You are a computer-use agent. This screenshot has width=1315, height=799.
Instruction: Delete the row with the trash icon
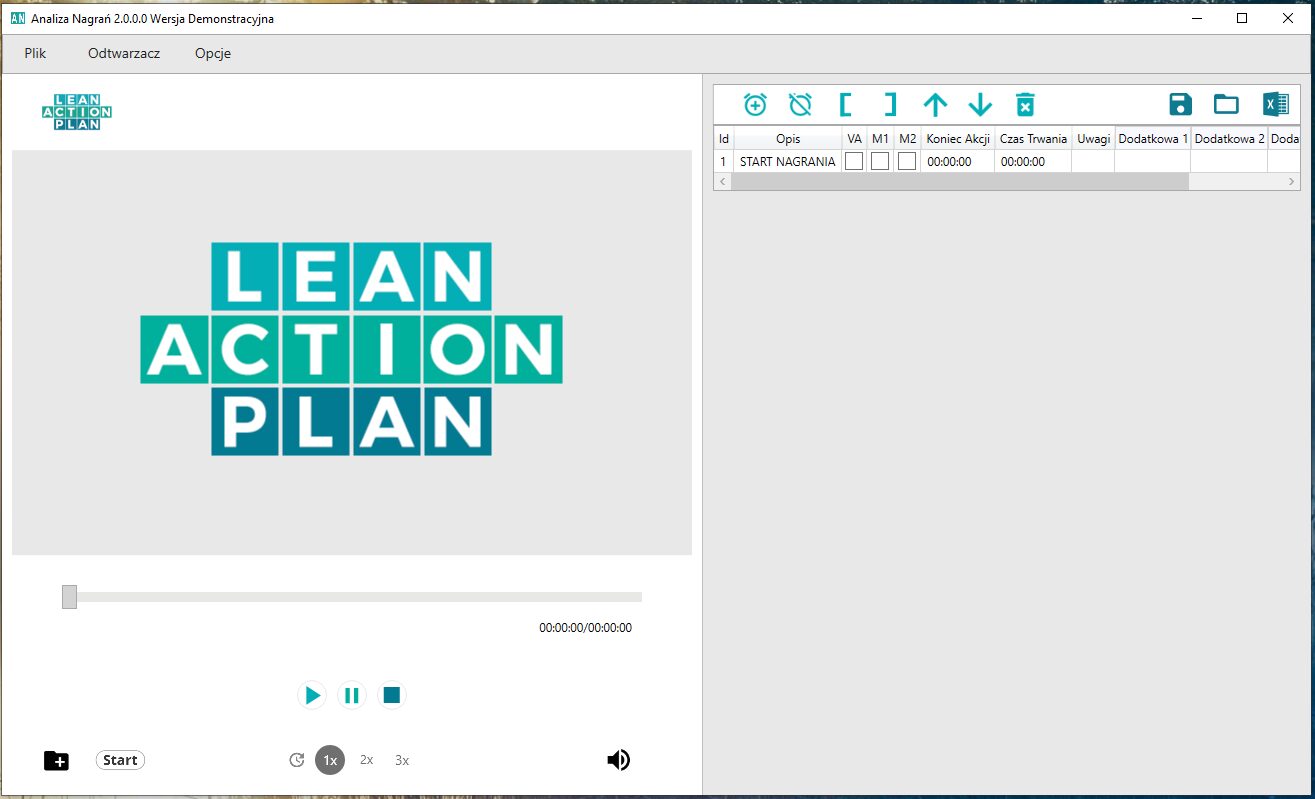tap(1025, 104)
